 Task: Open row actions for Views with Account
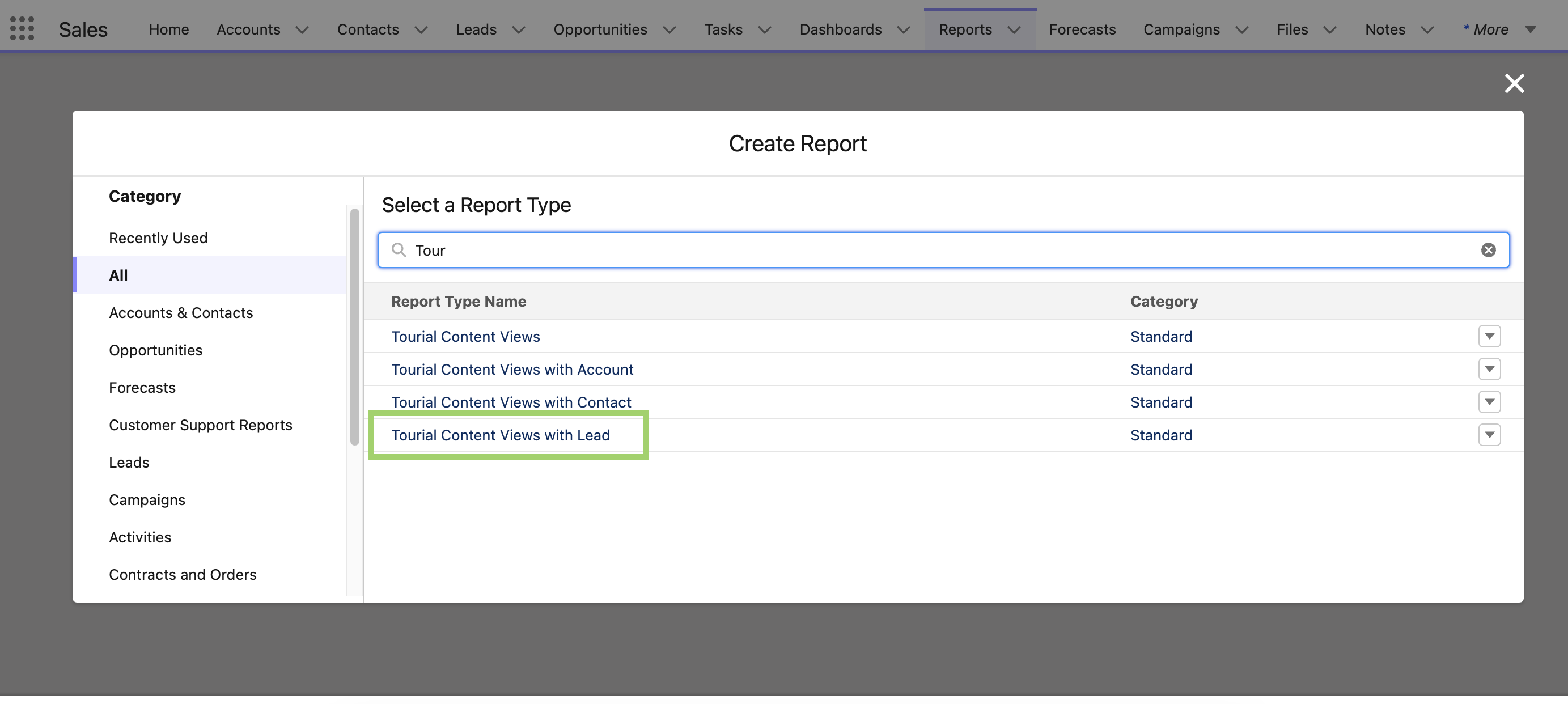click(1489, 370)
